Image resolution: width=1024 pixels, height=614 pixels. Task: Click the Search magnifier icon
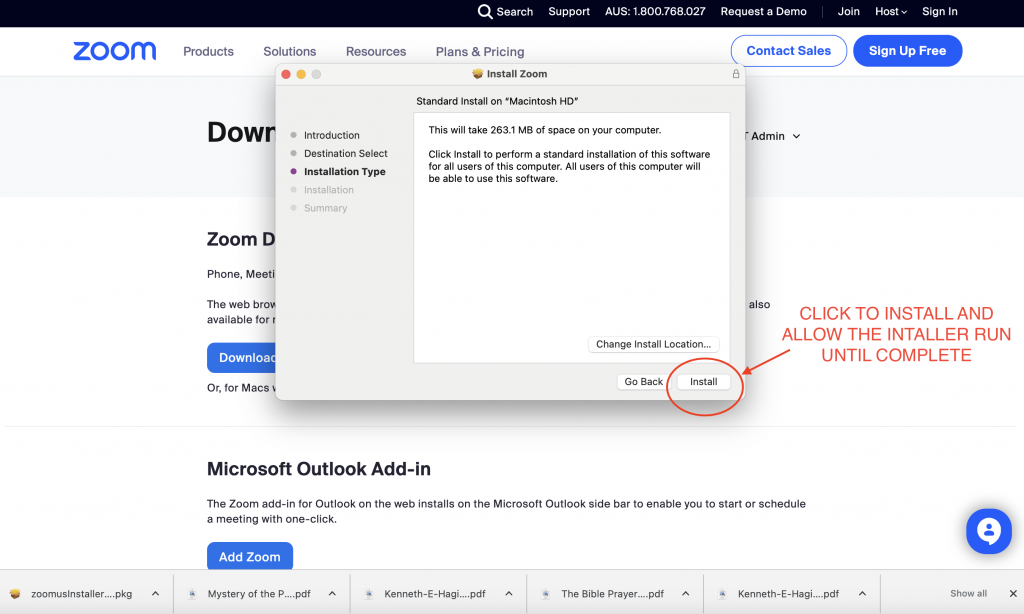click(485, 12)
